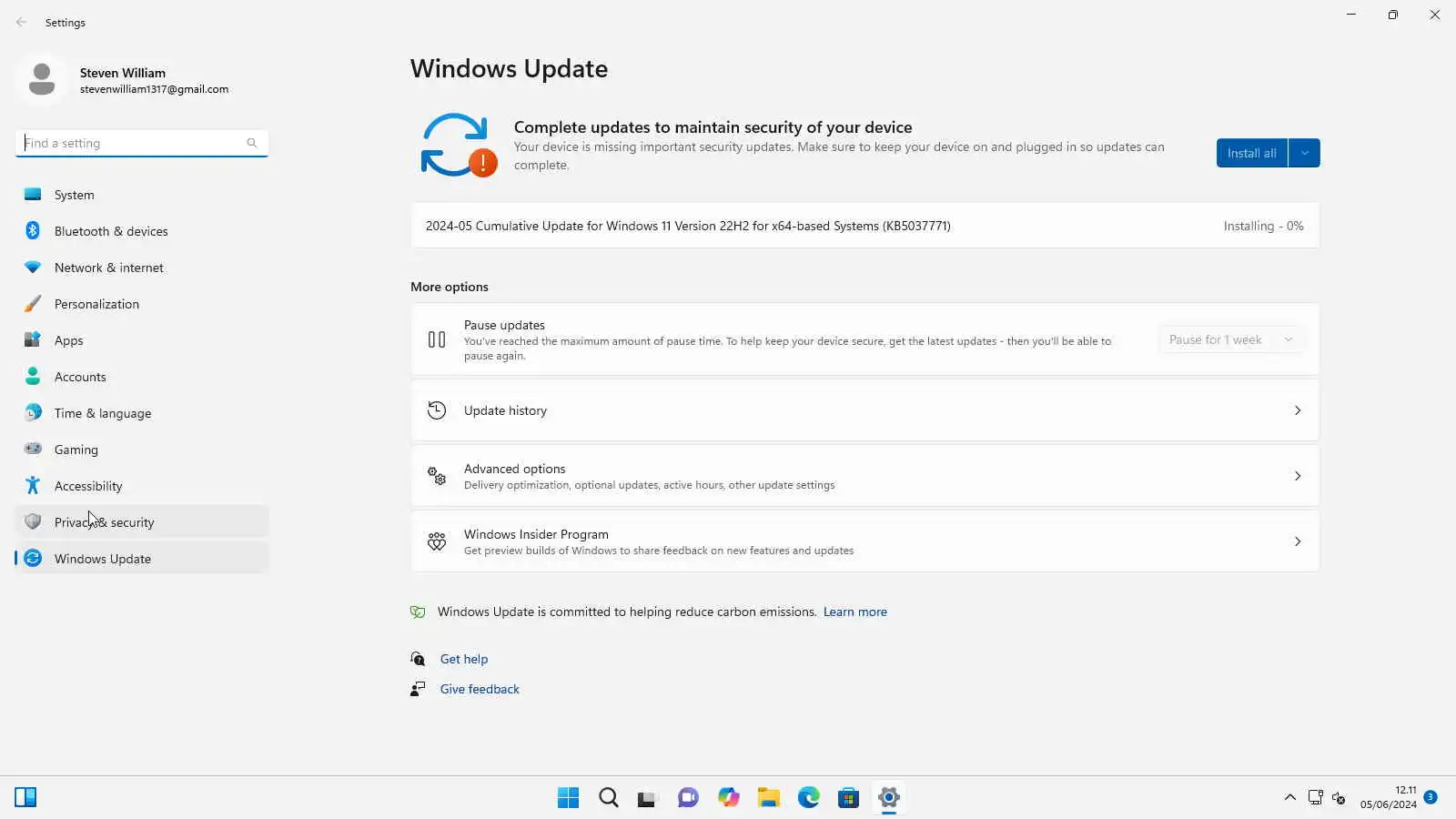Open the Give feedback link
Screen dimensions: 1456x819
[480, 689]
